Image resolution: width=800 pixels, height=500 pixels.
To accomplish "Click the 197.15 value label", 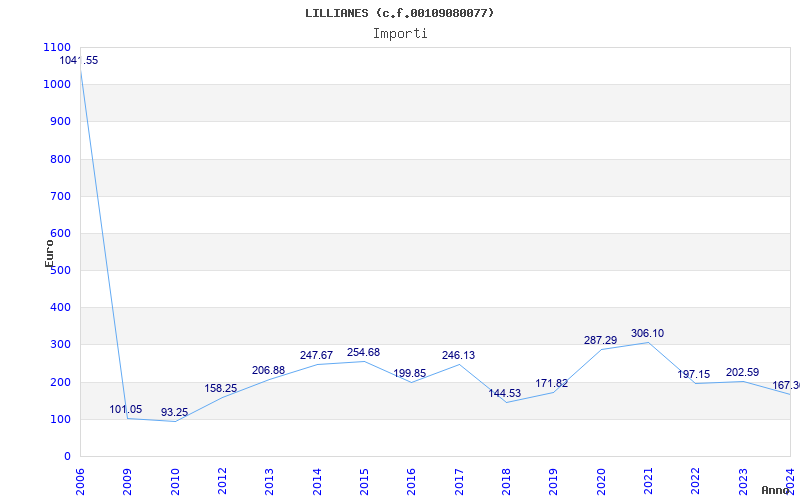I will (693, 374).
